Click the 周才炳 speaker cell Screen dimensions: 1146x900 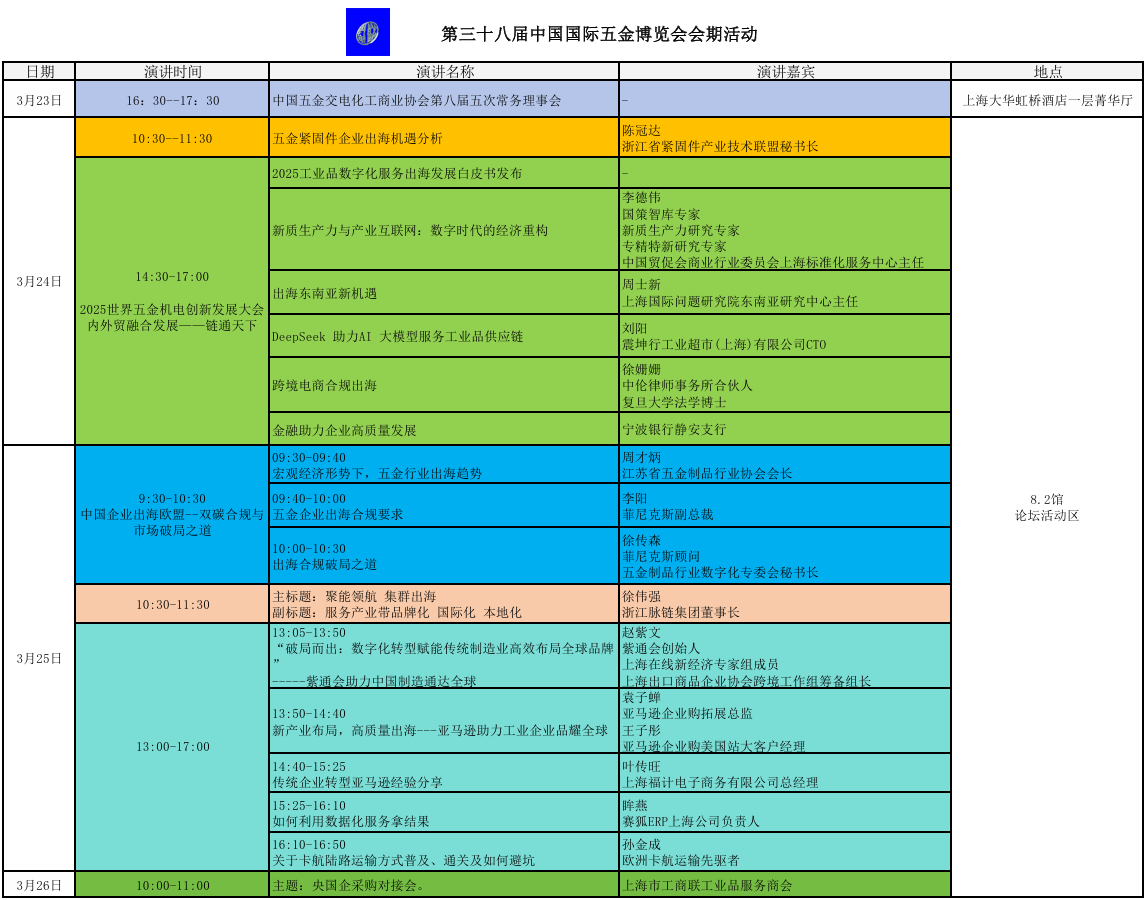tap(785, 464)
